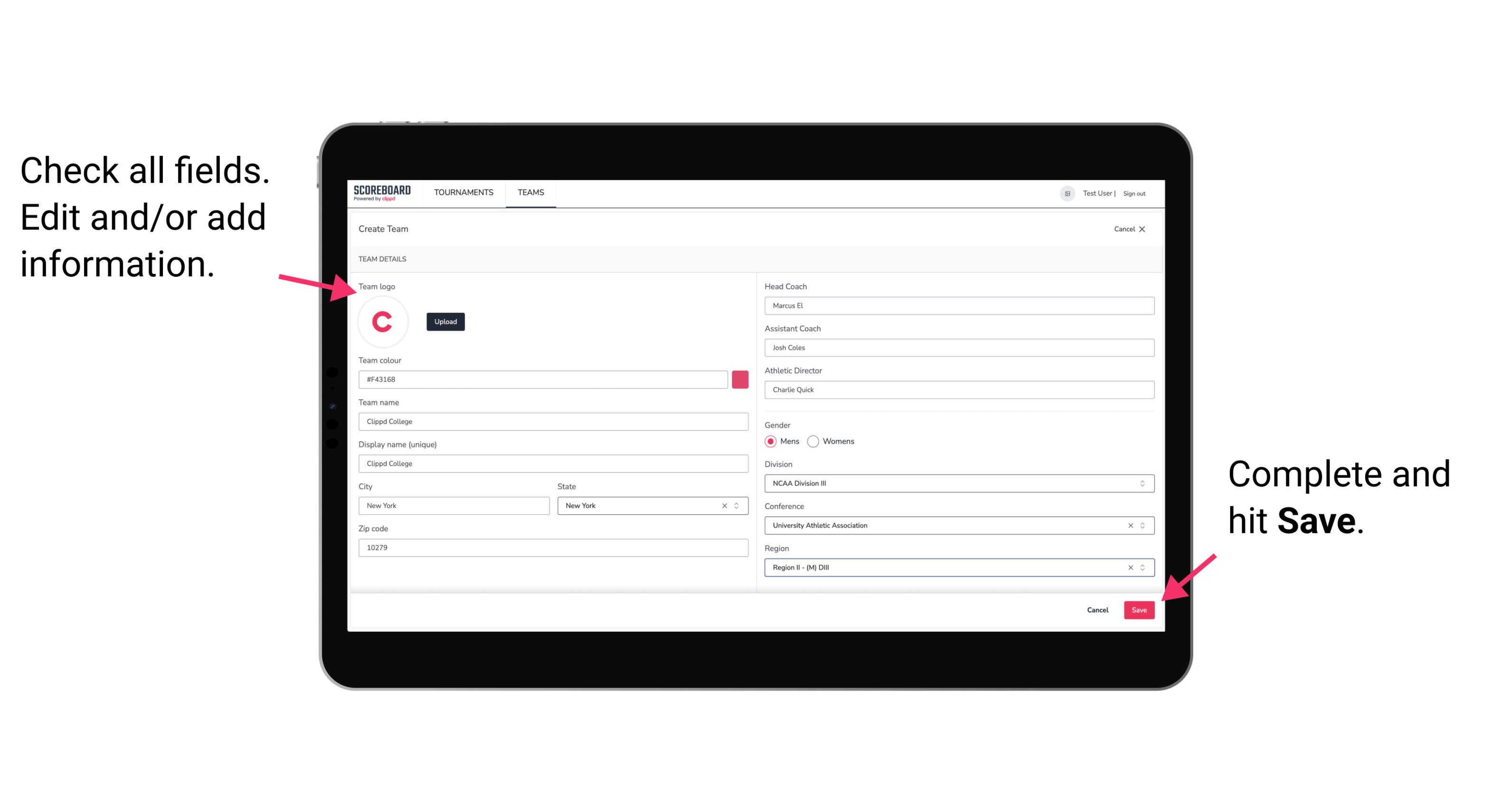Click the Test User account icon
Viewport: 1510px width, 812px height.
pos(1062,193)
